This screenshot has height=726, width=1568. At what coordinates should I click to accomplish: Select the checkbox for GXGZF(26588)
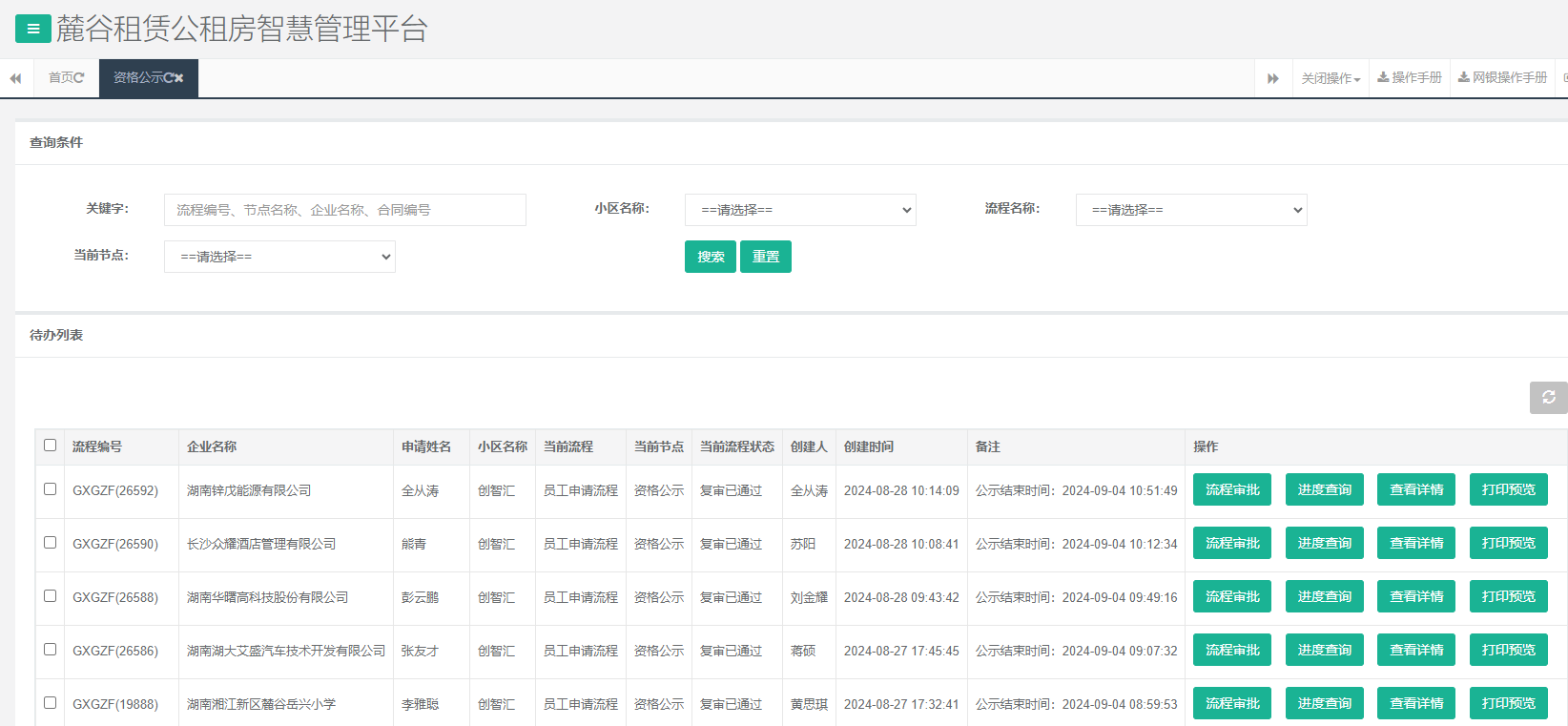coord(51,596)
